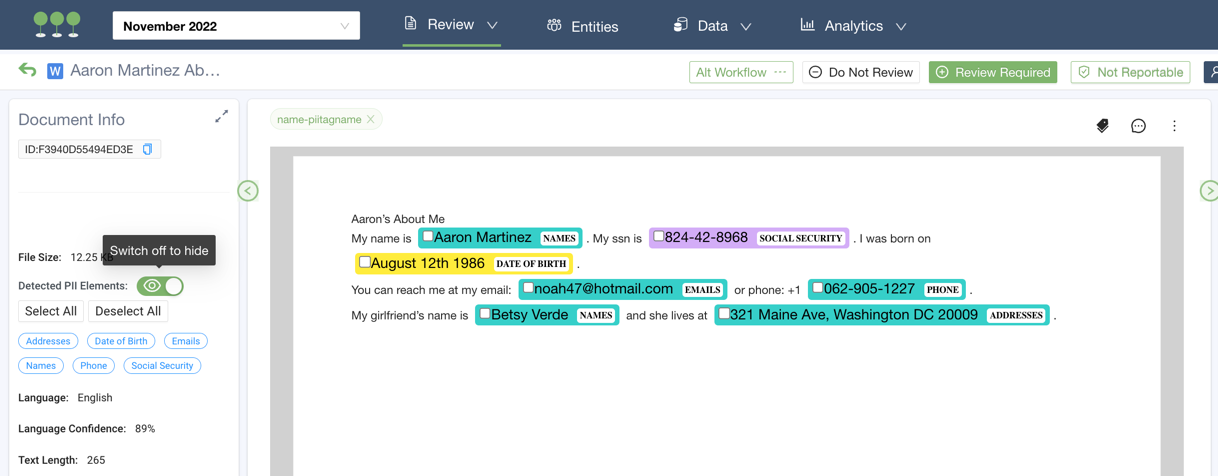
Task: Open the Data dropdown menu
Action: [712, 26]
